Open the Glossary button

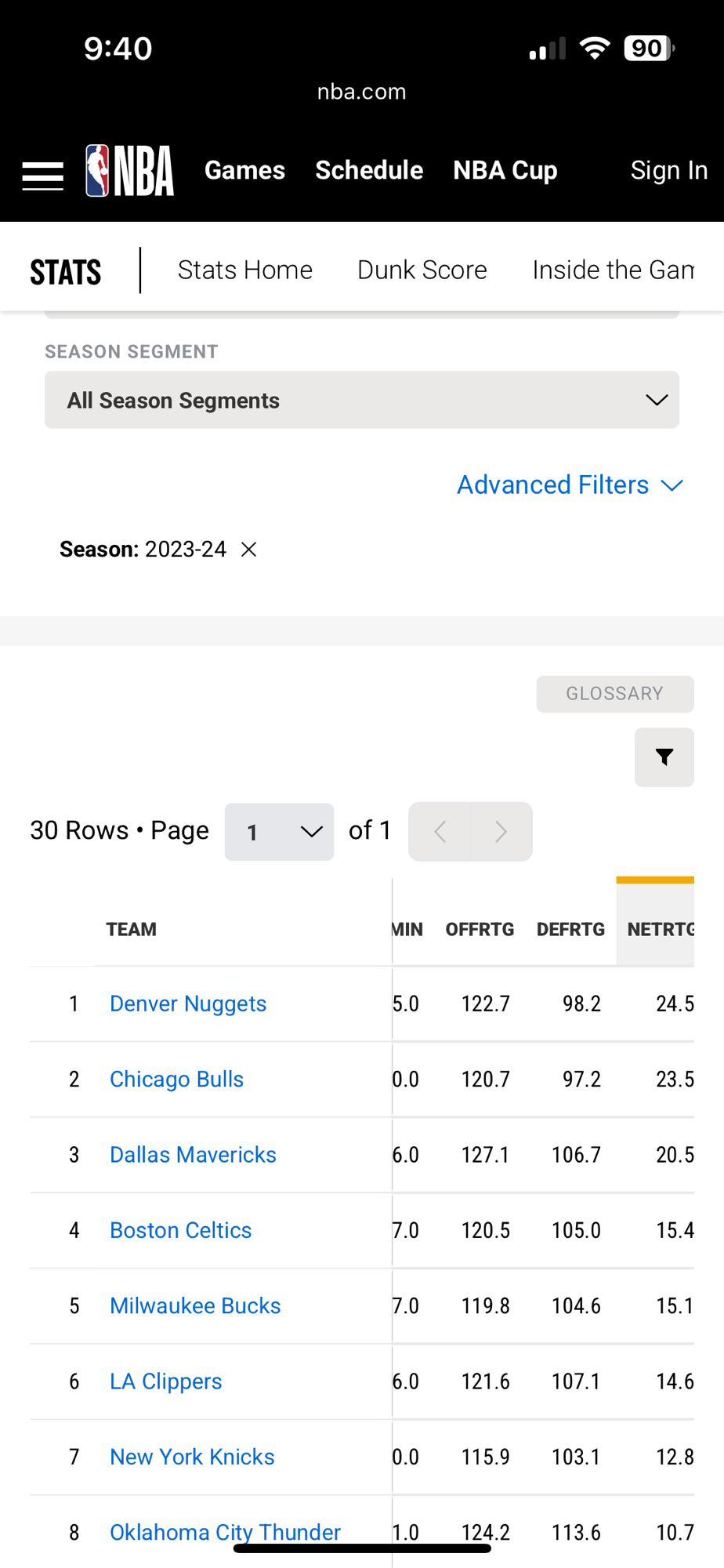point(614,694)
